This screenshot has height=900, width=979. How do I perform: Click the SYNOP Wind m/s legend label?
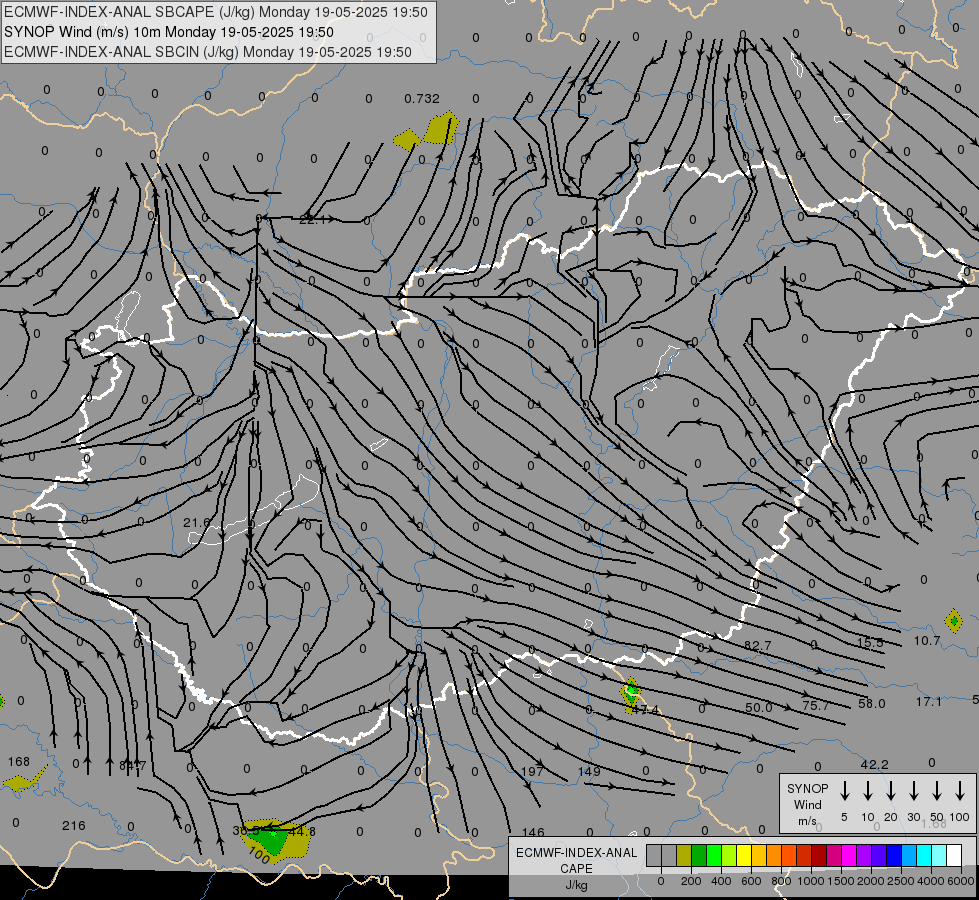(x=807, y=804)
